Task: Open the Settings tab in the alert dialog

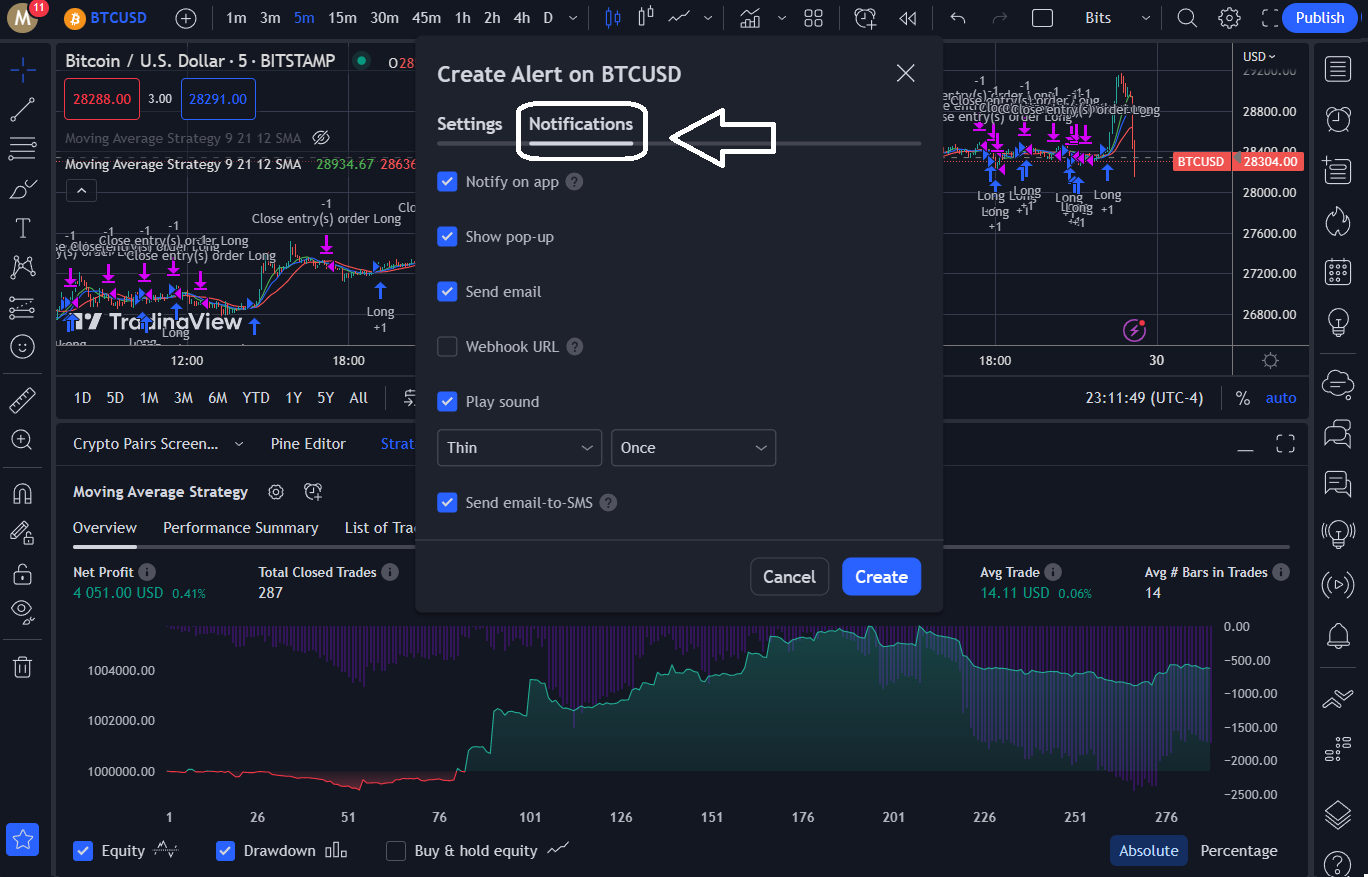Action: [469, 123]
